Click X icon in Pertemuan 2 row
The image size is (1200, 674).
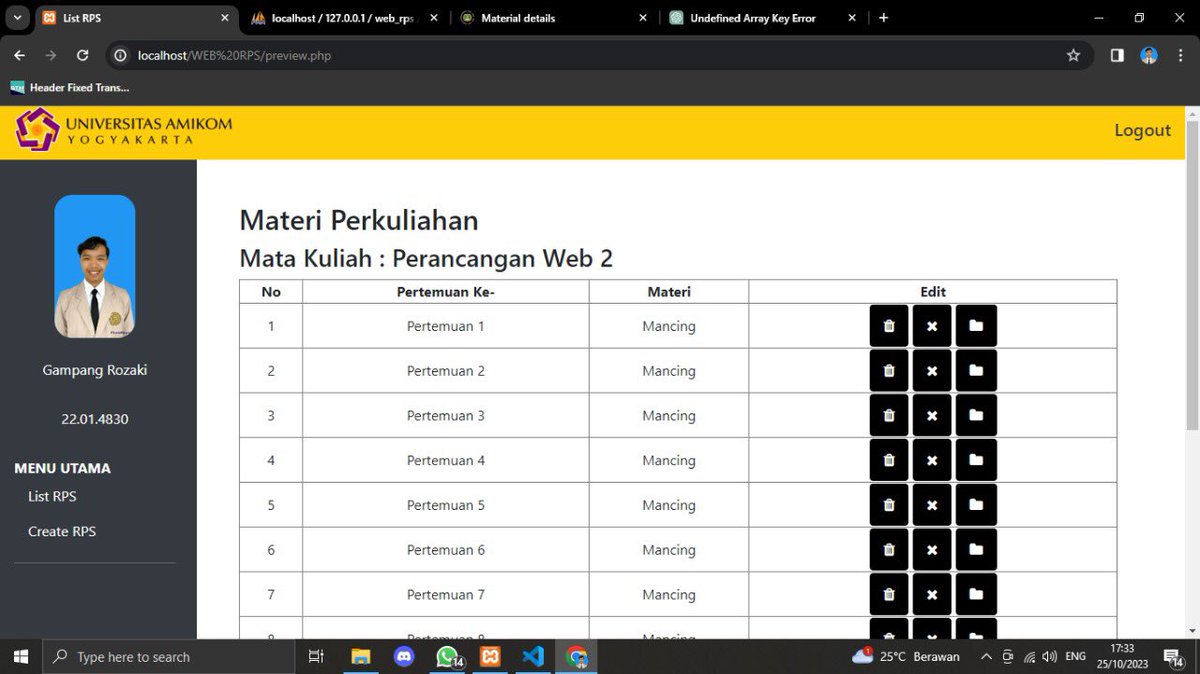(932, 371)
